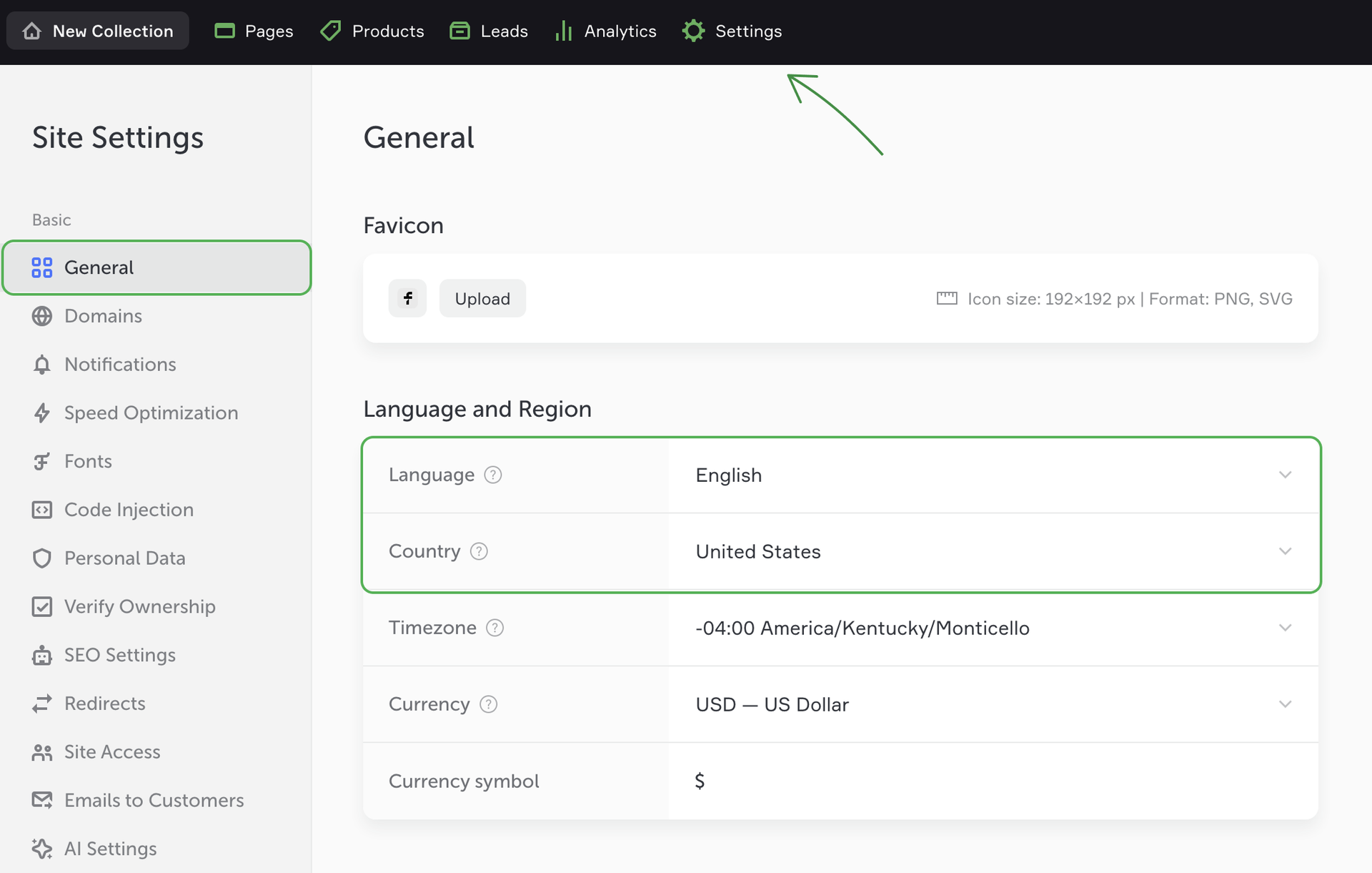Switch to the Products tab
Image resolution: width=1372 pixels, height=873 pixels.
tap(372, 31)
